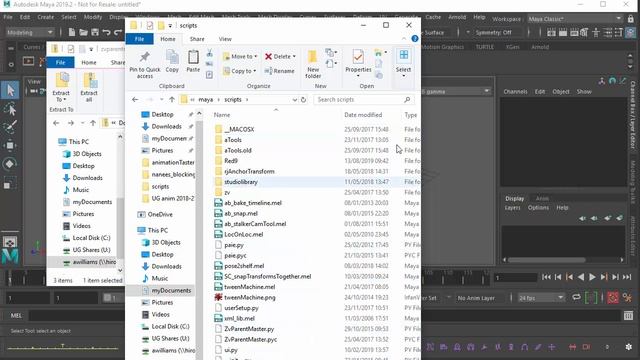
Task: Create a New folder via ribbon
Action: [x=313, y=64]
